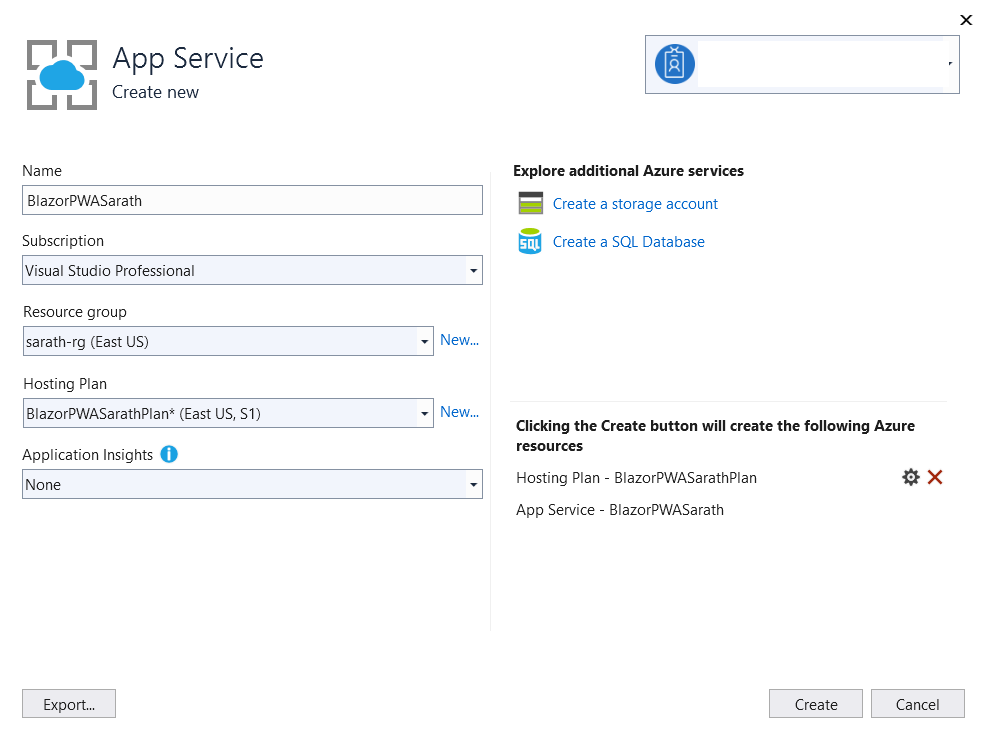Click the Create button
Image resolution: width=981 pixels, height=732 pixels.
pyautogui.click(x=815, y=703)
